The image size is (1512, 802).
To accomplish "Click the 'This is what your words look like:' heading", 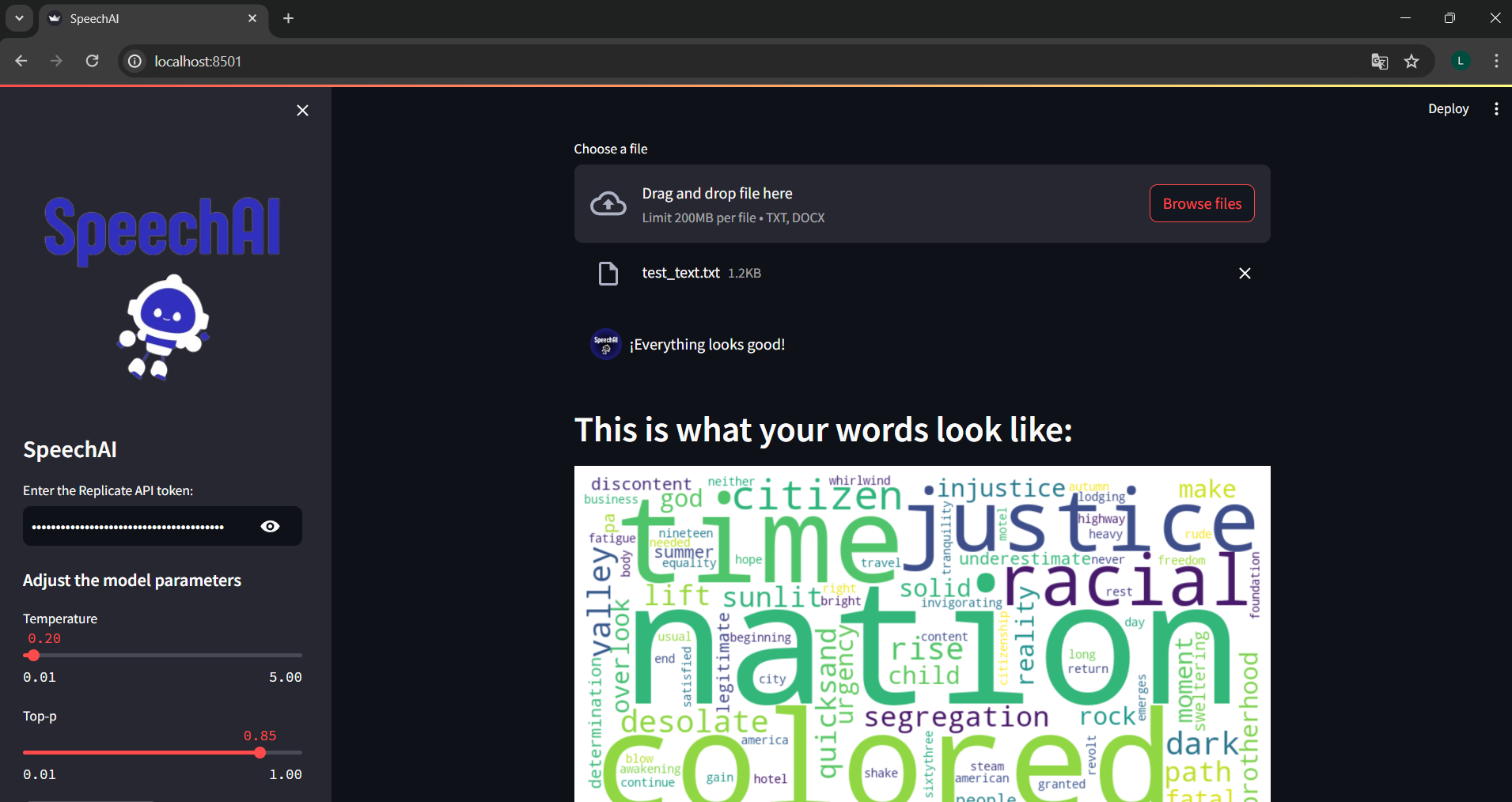I will point(824,430).
